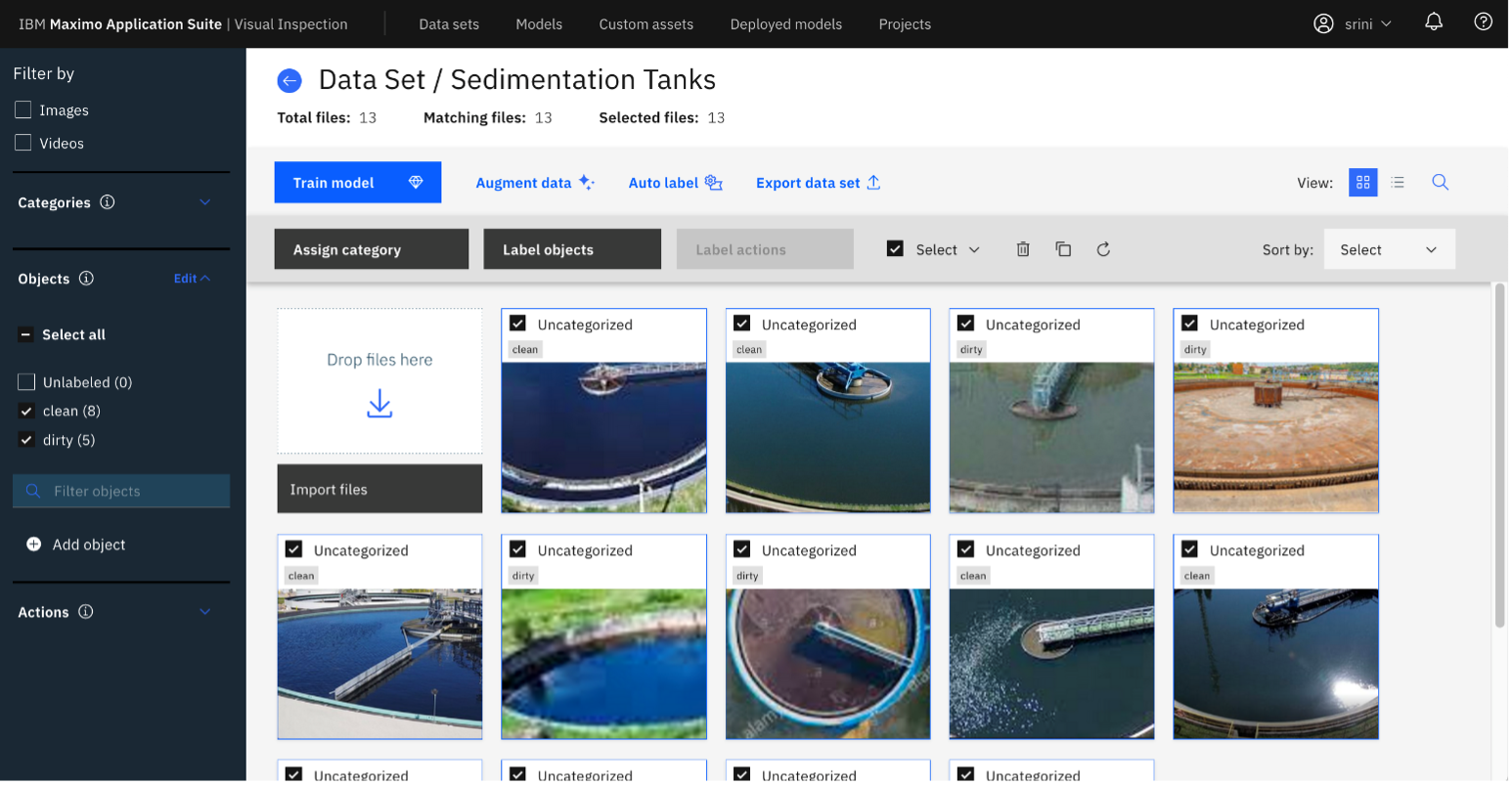Click the Filter objects input field

point(121,492)
